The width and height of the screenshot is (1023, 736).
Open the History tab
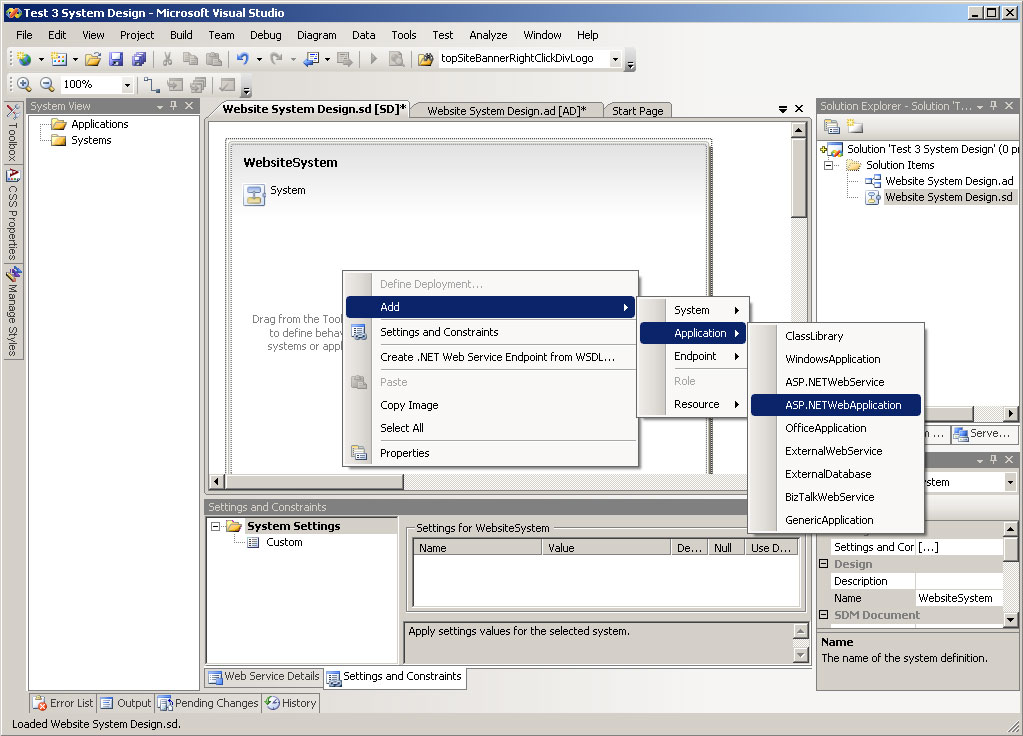click(x=291, y=703)
